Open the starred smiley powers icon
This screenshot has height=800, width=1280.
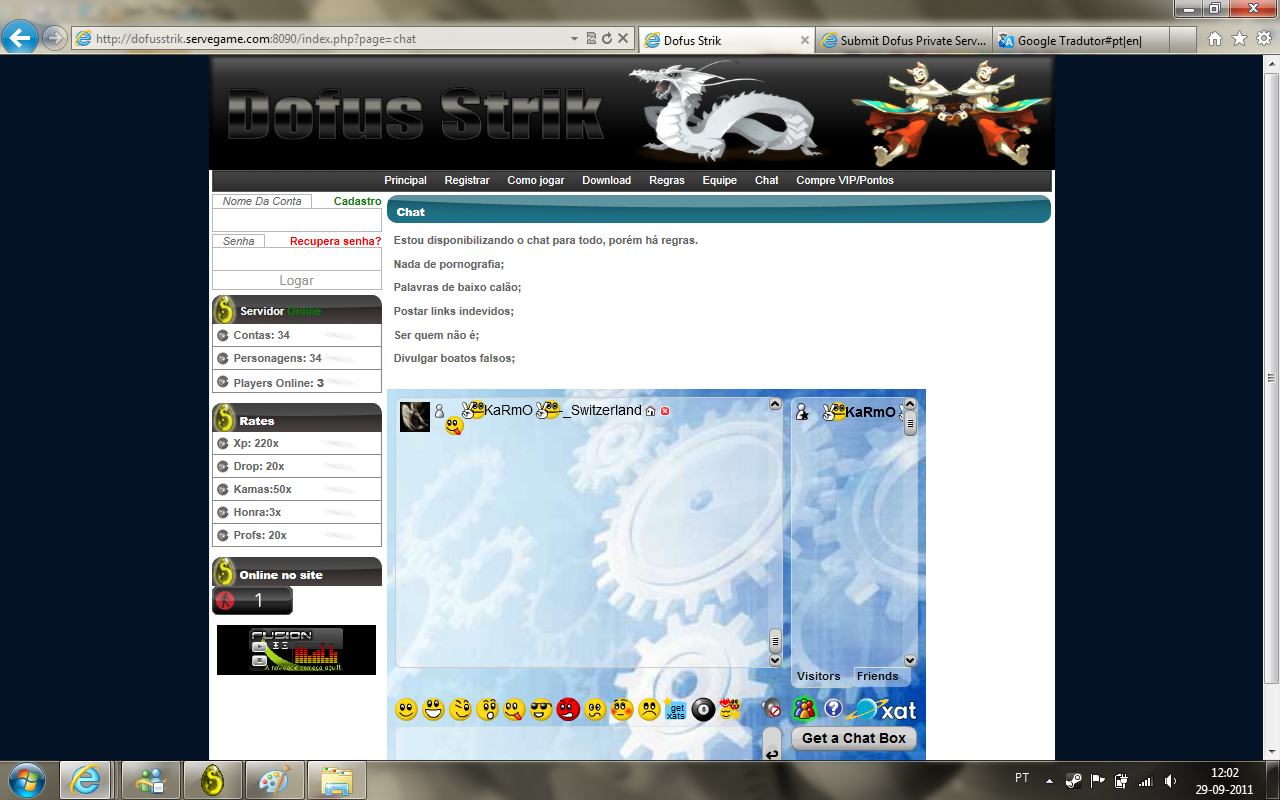pos(731,709)
